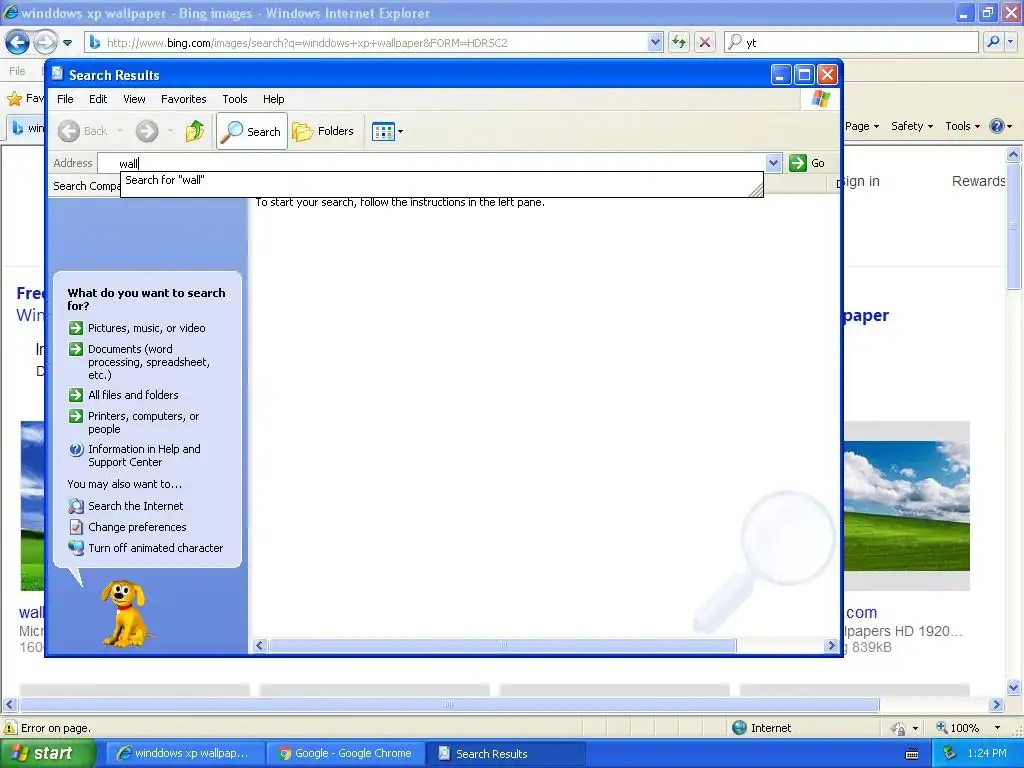The height and width of the screenshot is (768, 1024).
Task: Open the IE Help question mark menu
Action: (x=1000, y=126)
